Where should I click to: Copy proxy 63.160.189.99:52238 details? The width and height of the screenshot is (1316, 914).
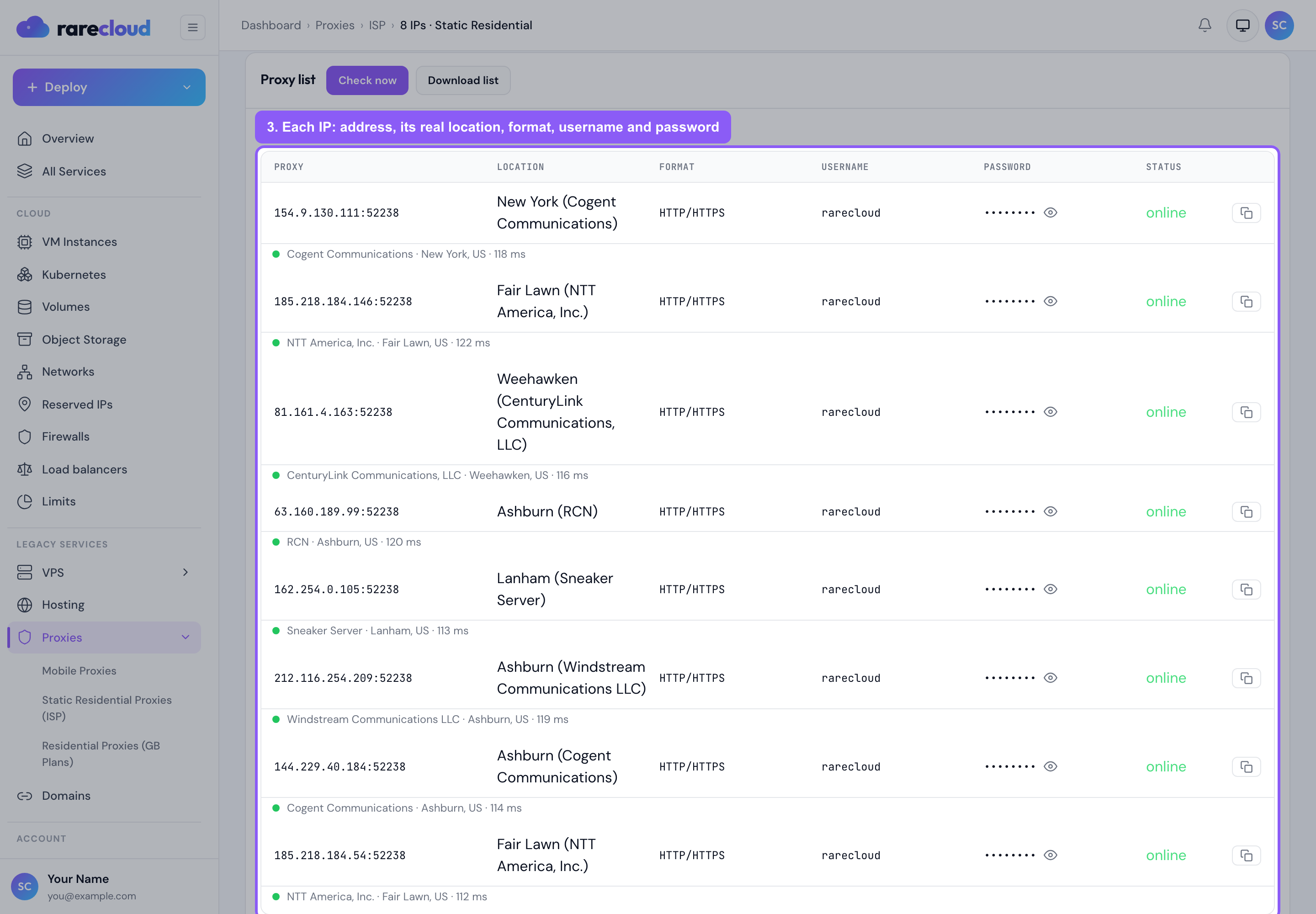(1246, 512)
